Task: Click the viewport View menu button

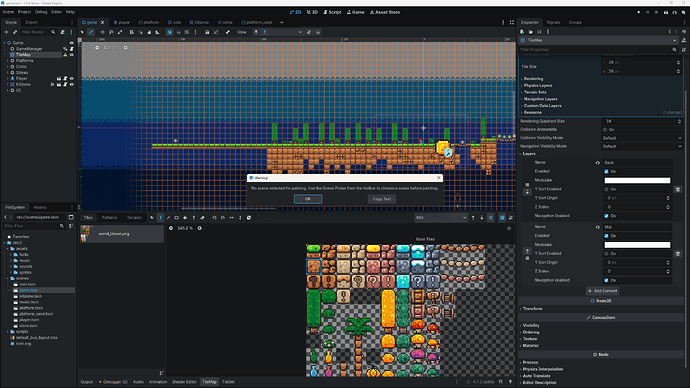Action: click(x=242, y=32)
